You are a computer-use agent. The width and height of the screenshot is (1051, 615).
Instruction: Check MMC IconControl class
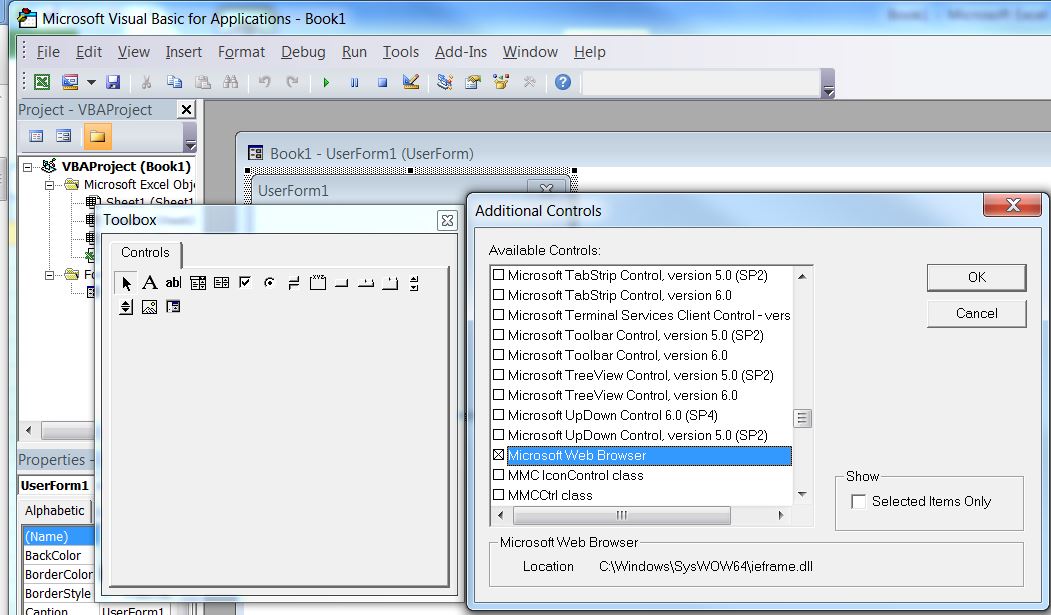pyautogui.click(x=499, y=475)
